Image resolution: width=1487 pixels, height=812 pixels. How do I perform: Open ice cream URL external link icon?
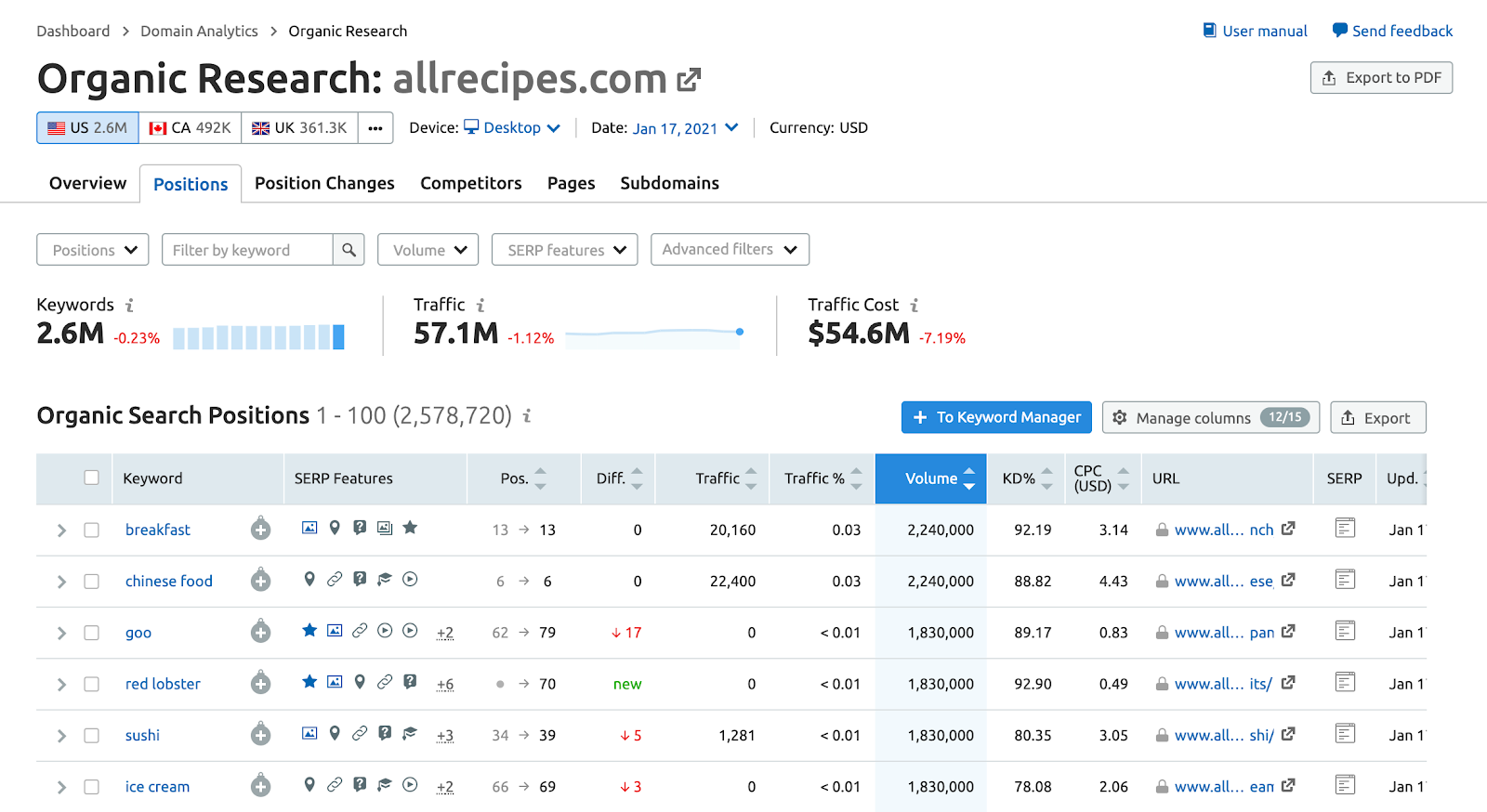(x=1288, y=786)
